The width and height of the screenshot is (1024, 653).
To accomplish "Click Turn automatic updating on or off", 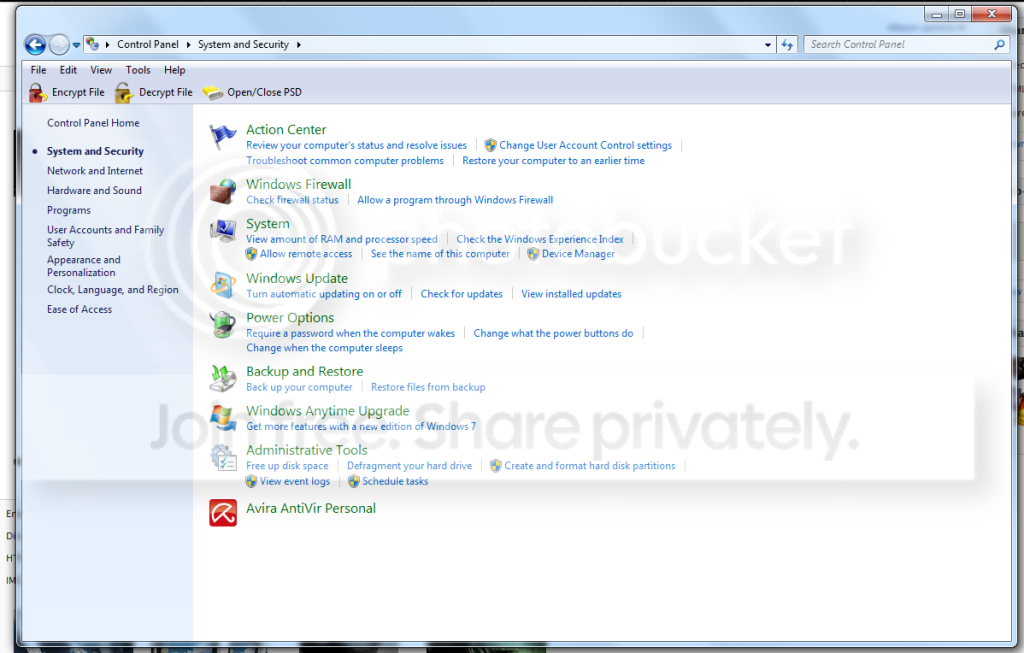I will click(x=324, y=294).
